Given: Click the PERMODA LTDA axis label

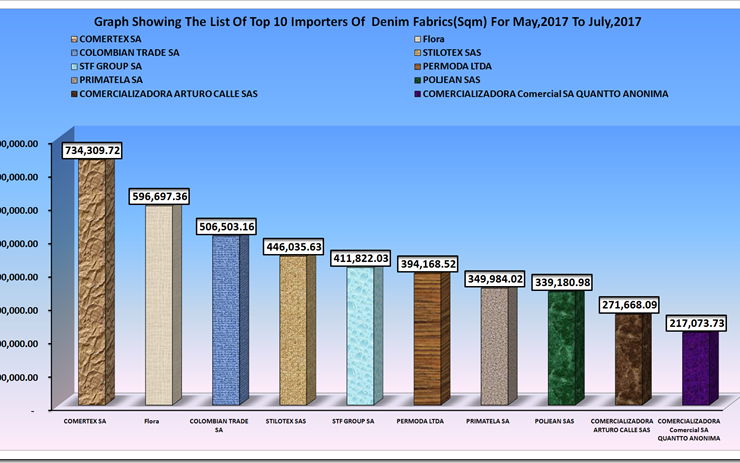Looking at the screenshot, I should (420, 421).
